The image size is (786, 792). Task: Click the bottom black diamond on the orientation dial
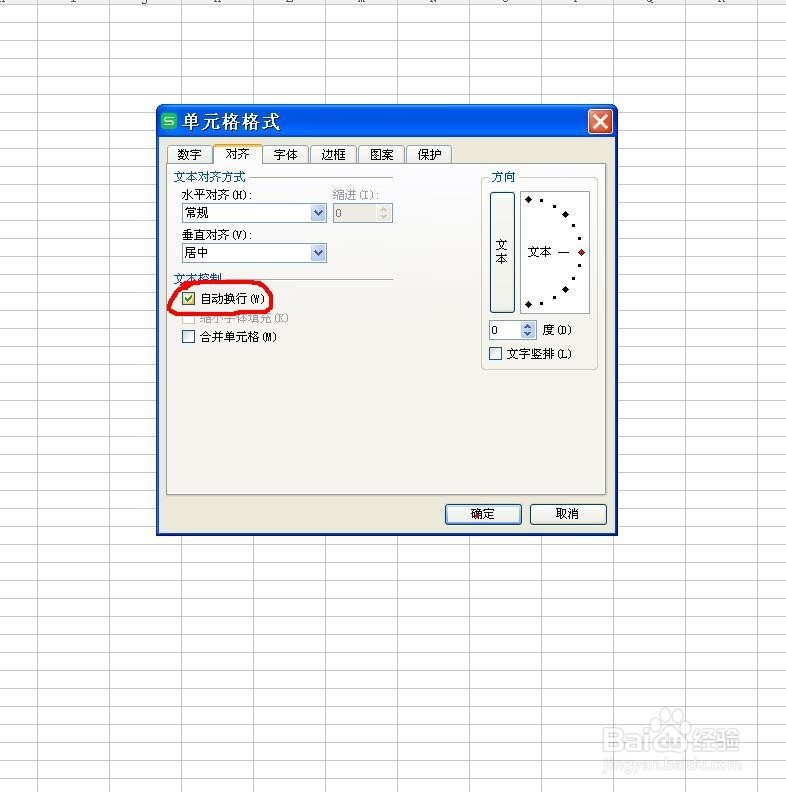(x=528, y=304)
